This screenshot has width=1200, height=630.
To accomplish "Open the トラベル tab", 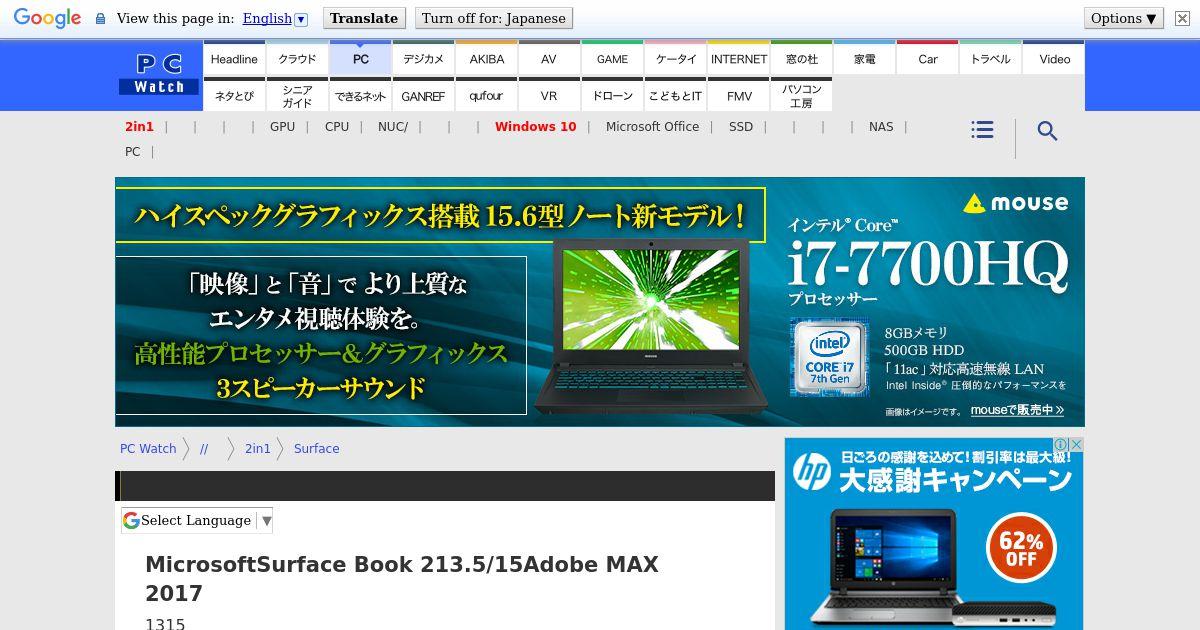I will point(991,59).
